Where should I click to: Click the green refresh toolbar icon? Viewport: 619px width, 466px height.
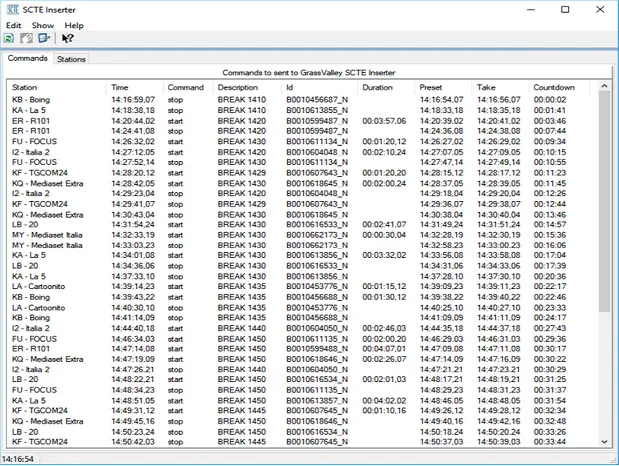point(9,38)
